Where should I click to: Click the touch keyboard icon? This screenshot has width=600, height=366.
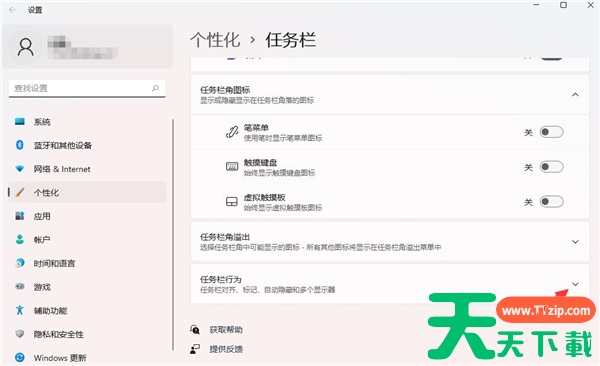tap(232, 167)
